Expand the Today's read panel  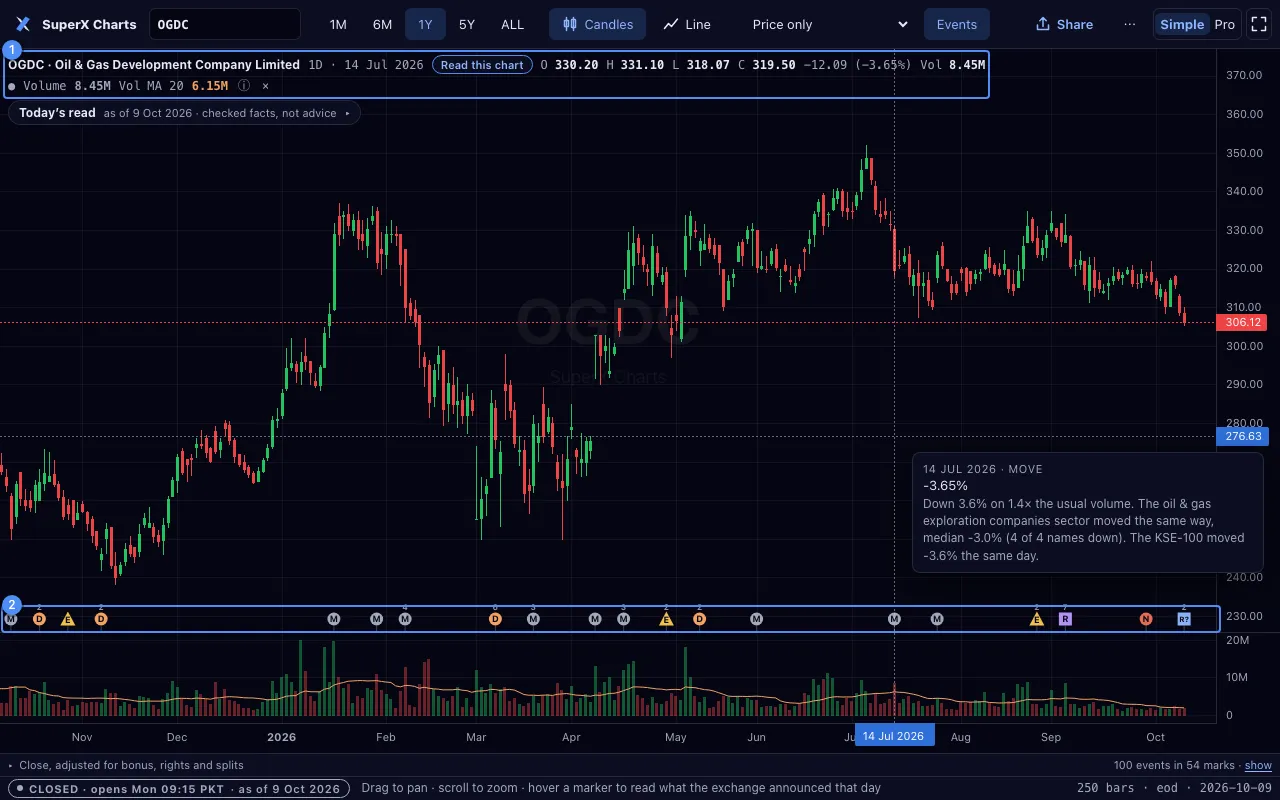coord(184,113)
